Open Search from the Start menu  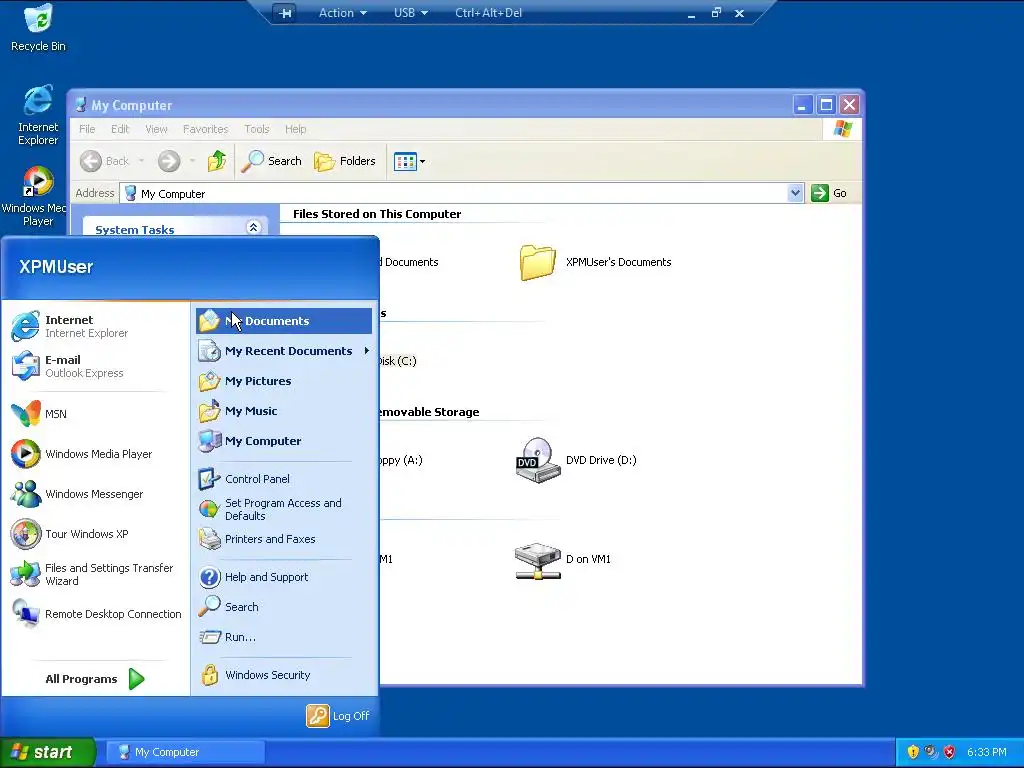point(284,607)
